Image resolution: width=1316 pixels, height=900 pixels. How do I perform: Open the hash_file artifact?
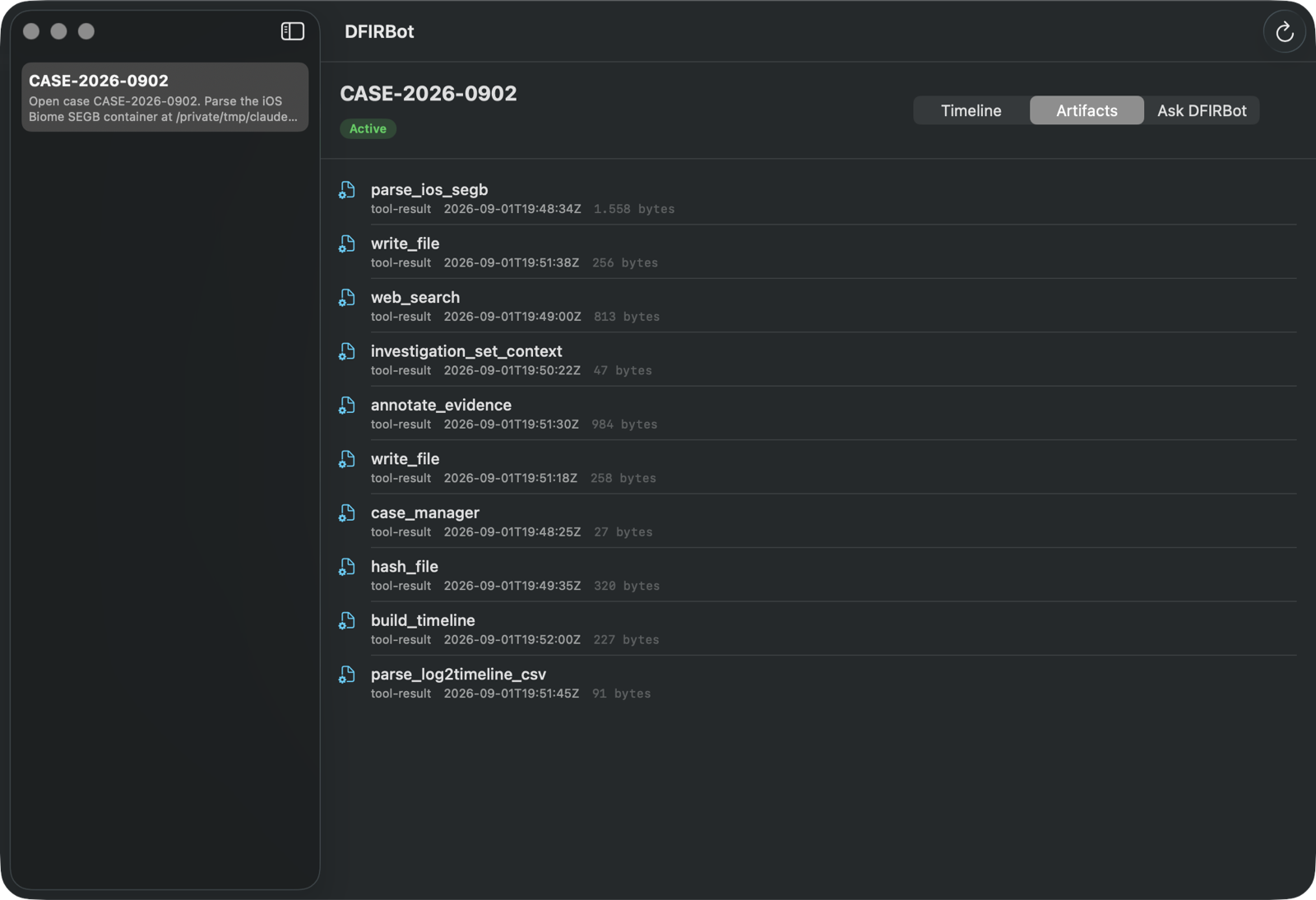817,575
